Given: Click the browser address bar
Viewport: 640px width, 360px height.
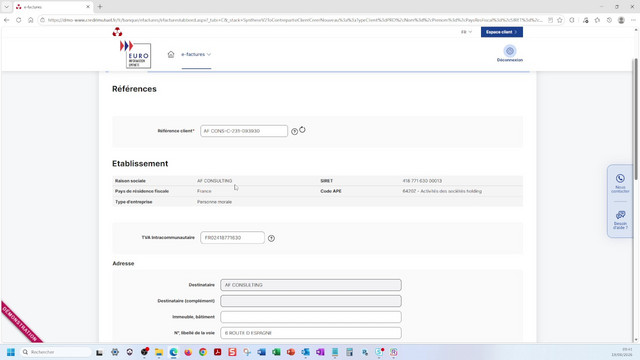Looking at the screenshot, I should (294, 20).
